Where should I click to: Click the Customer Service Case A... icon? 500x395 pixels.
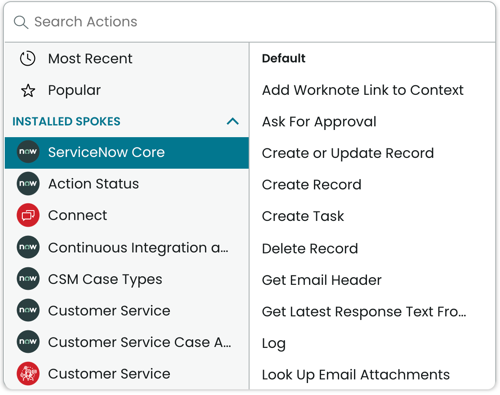click(x=28, y=341)
